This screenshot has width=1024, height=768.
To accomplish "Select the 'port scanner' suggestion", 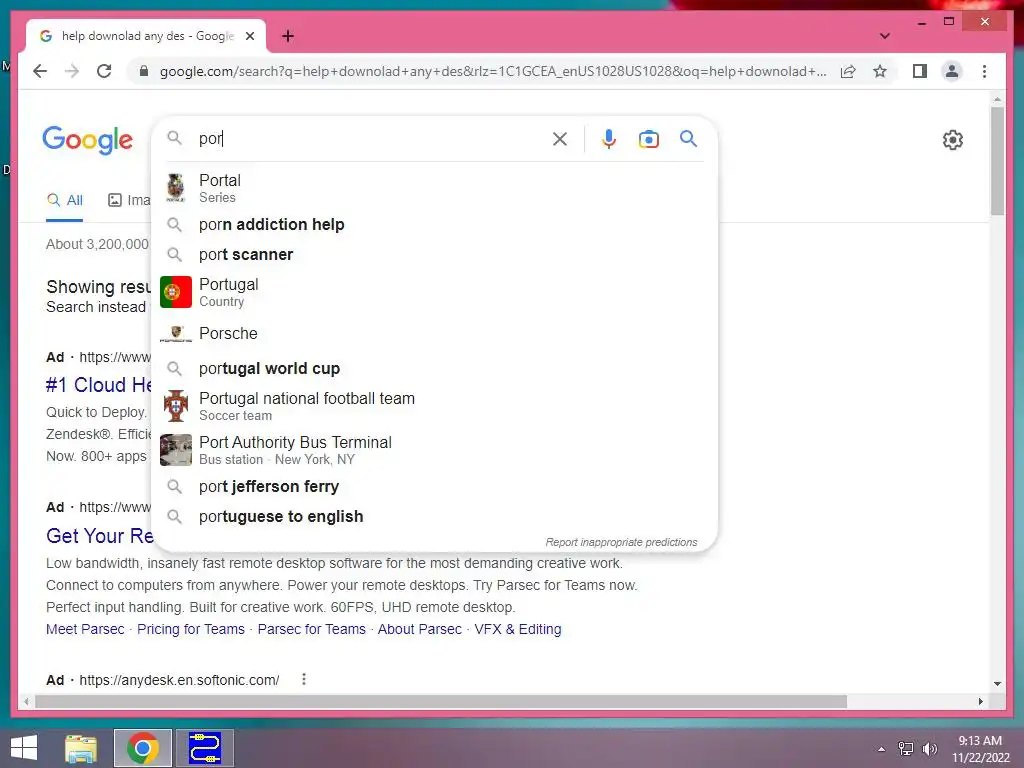I will [434, 254].
